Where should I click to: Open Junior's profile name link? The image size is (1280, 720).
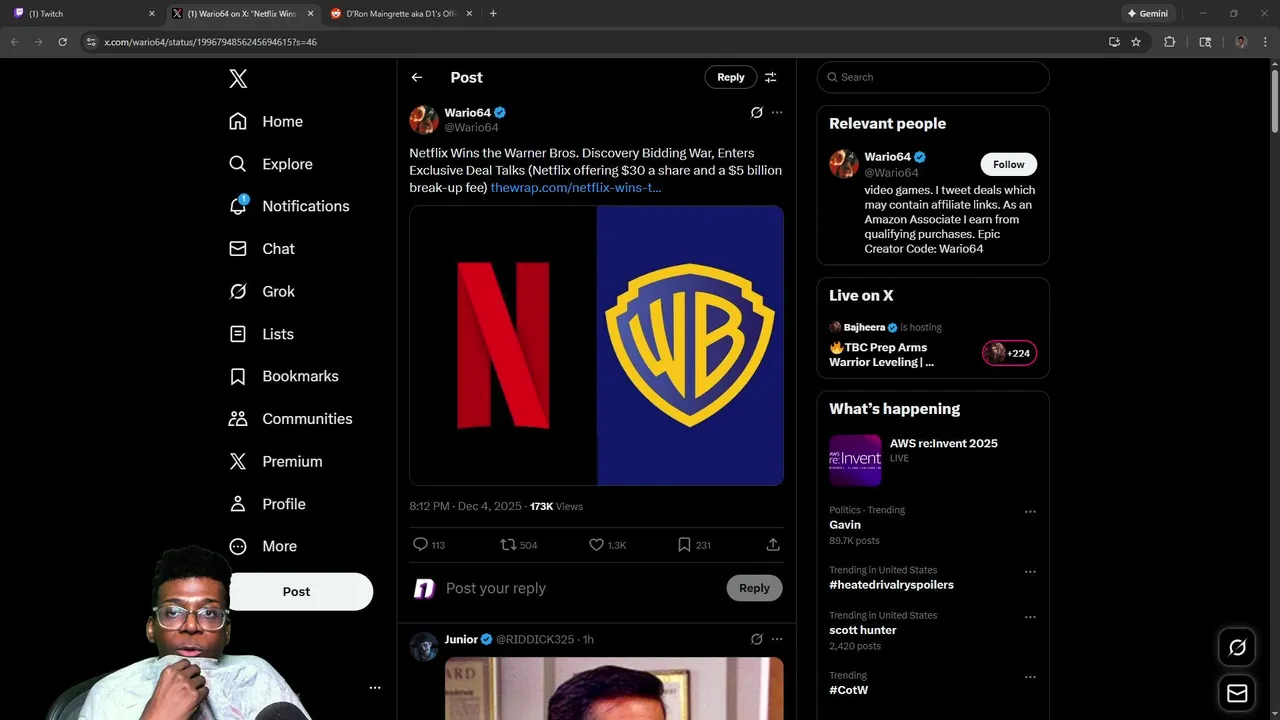(461, 639)
